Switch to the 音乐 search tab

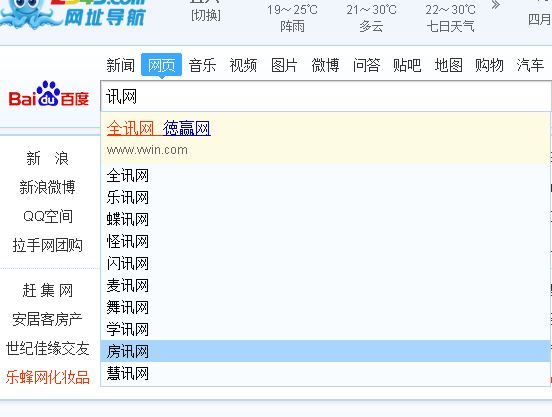tap(202, 65)
